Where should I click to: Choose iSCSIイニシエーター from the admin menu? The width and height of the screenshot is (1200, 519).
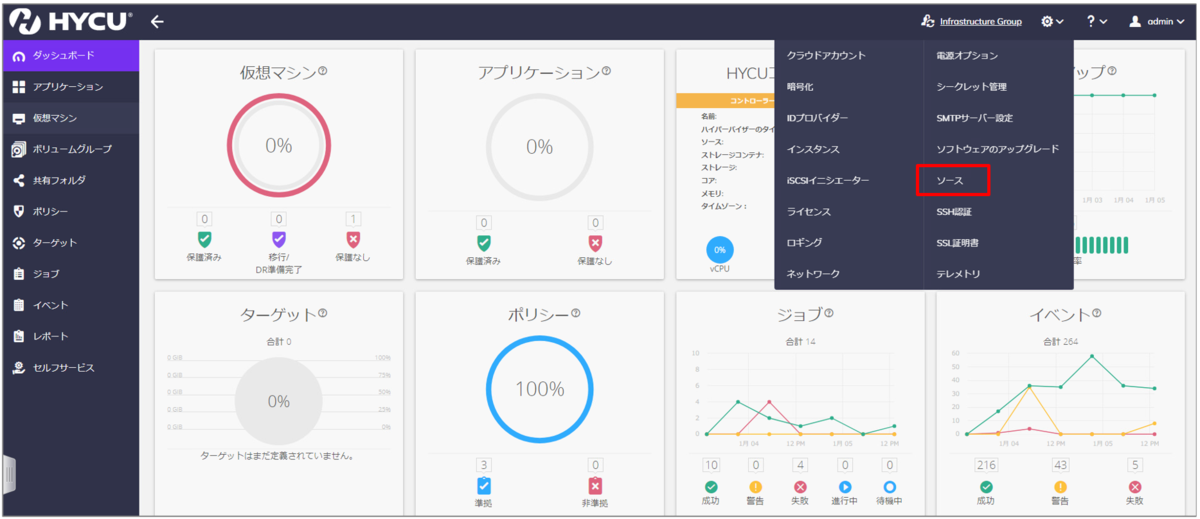point(828,180)
